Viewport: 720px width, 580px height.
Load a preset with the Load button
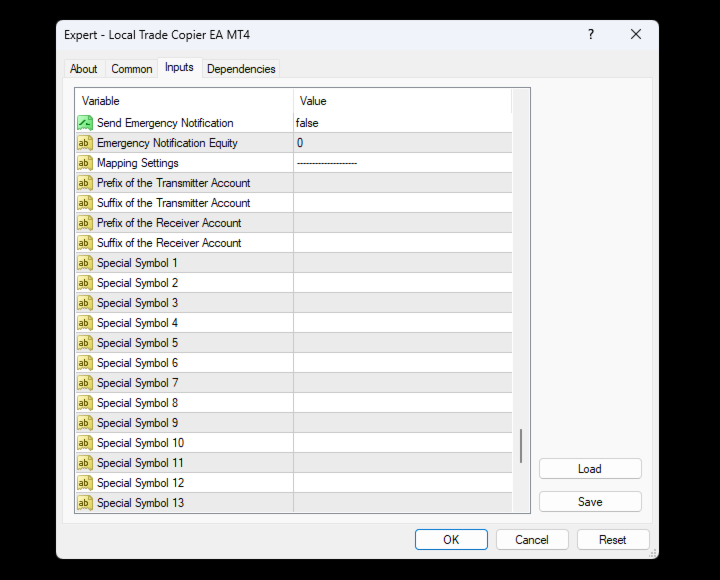coord(590,469)
